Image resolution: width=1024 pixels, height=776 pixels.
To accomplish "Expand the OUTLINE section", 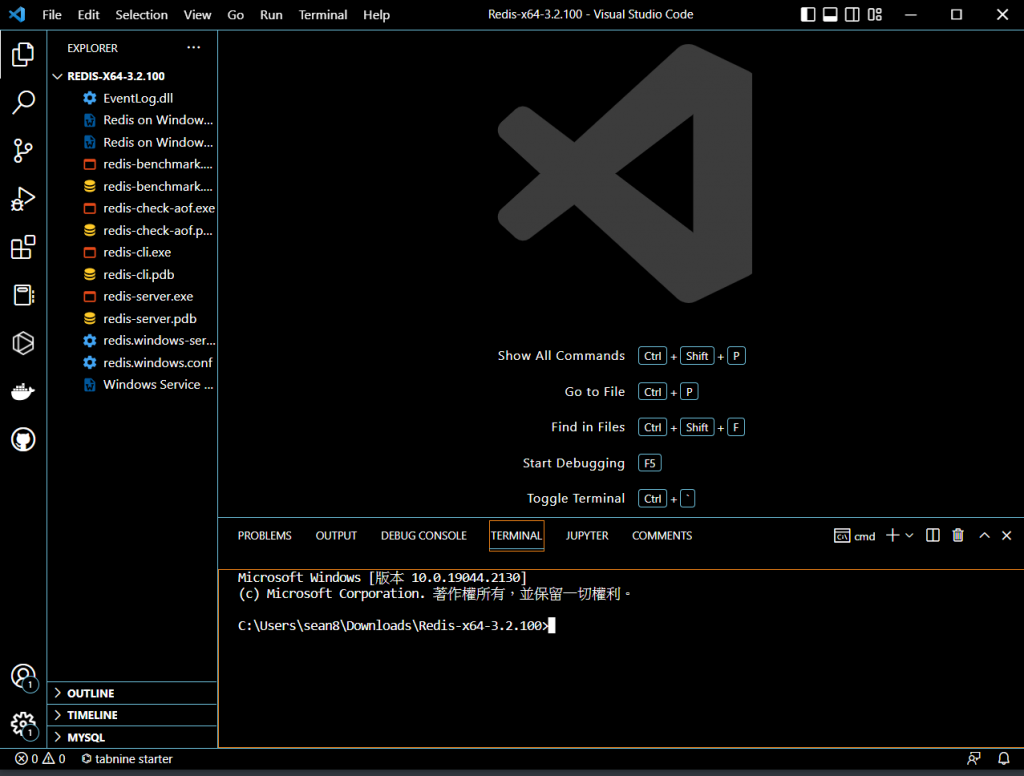I will [133, 693].
